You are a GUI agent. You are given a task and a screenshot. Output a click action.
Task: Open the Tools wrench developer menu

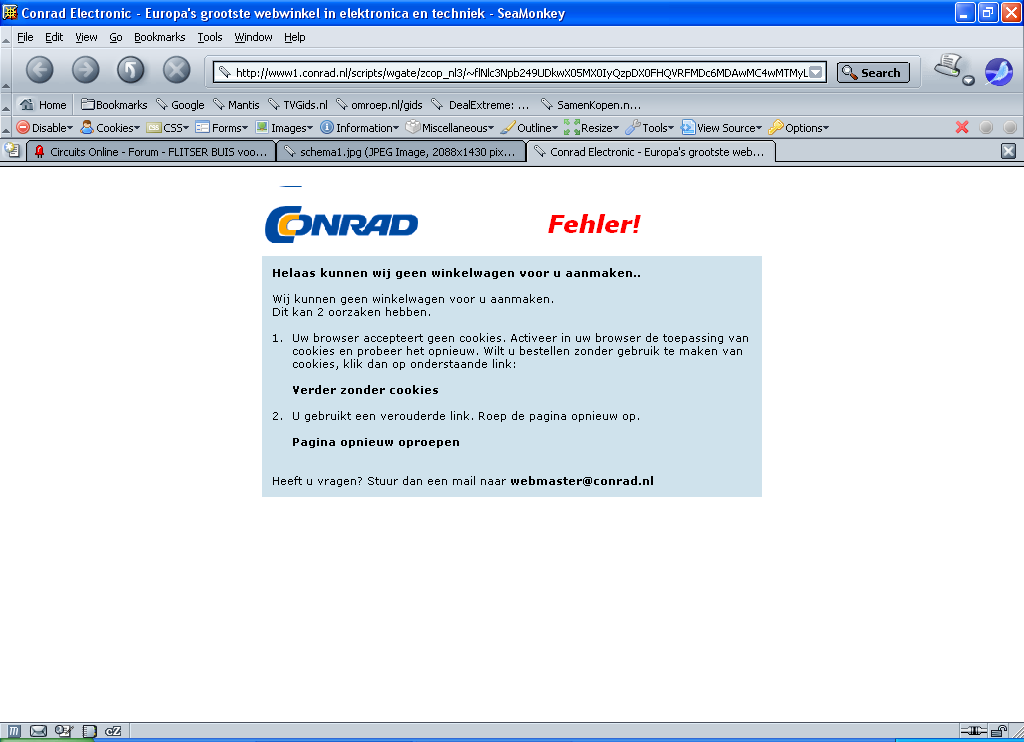pos(650,128)
